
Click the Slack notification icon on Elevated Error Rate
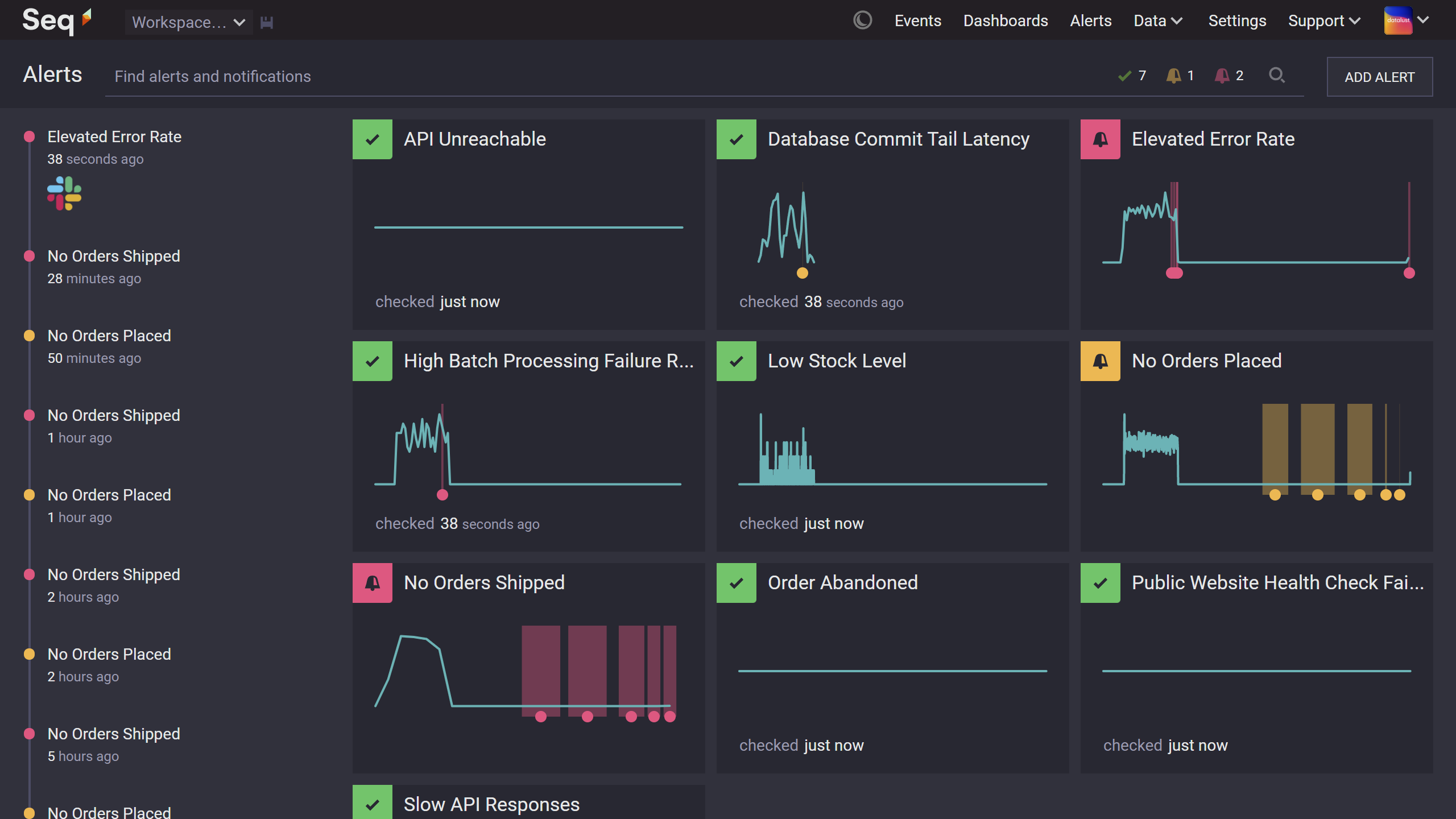tap(65, 192)
